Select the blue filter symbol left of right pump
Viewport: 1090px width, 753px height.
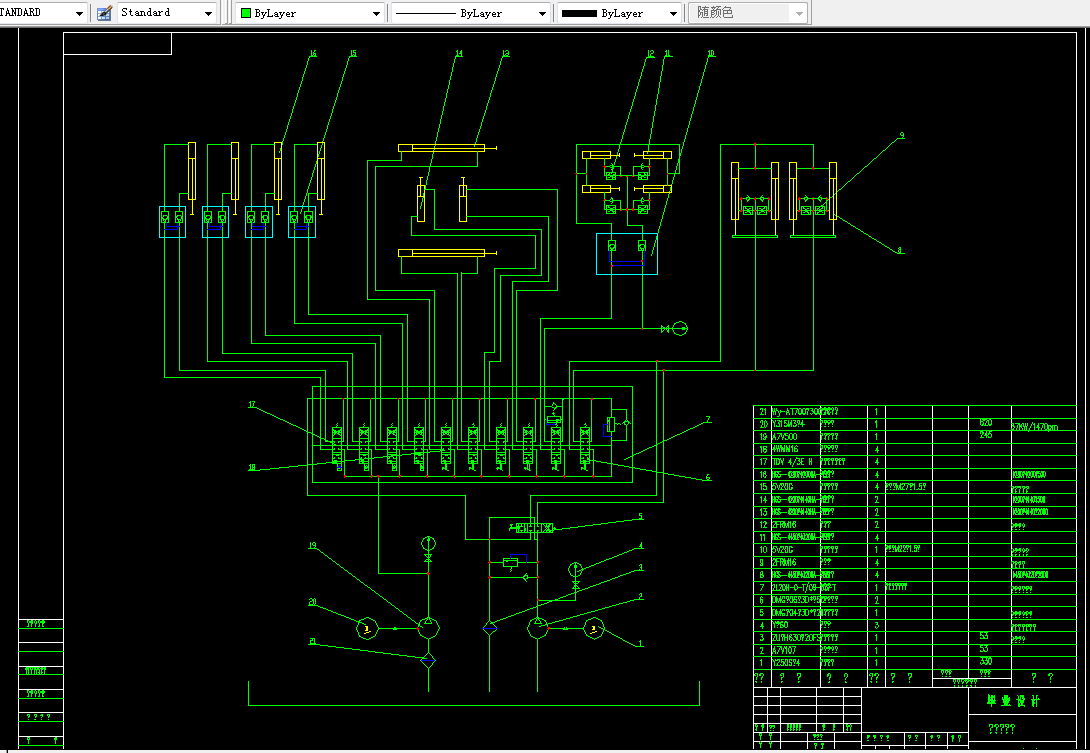(490, 629)
